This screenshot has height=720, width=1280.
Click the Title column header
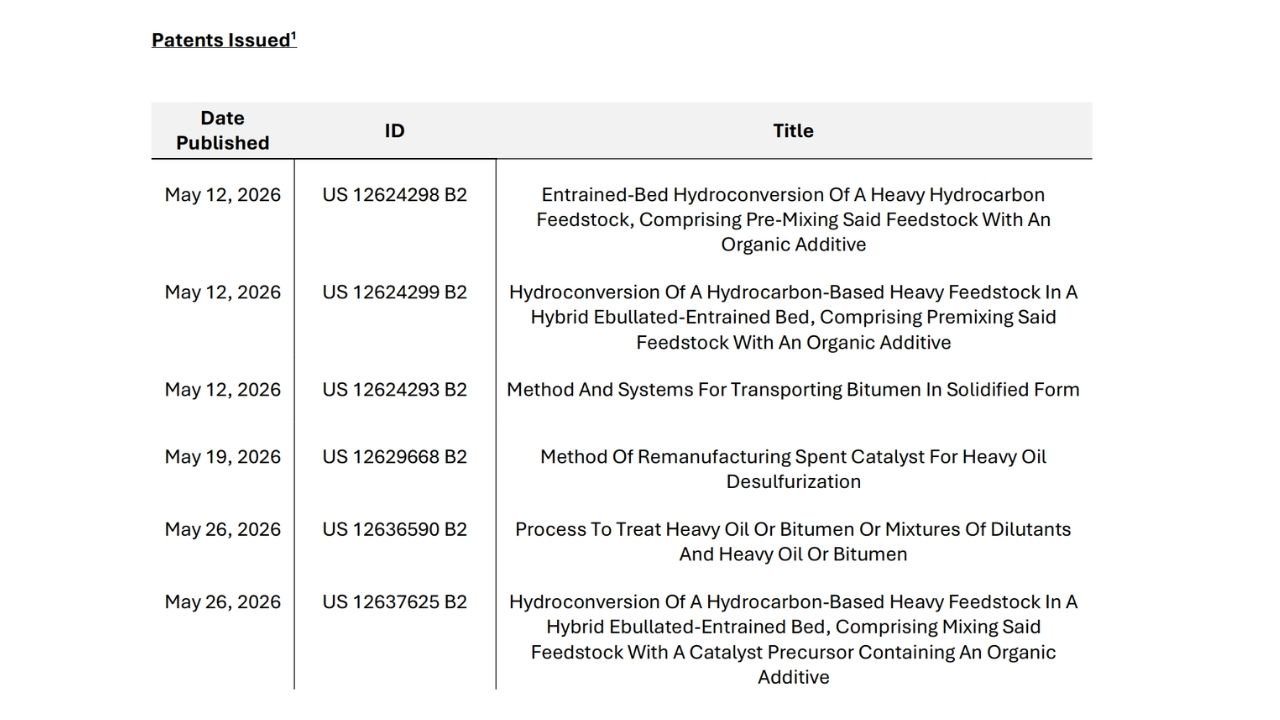[793, 131]
